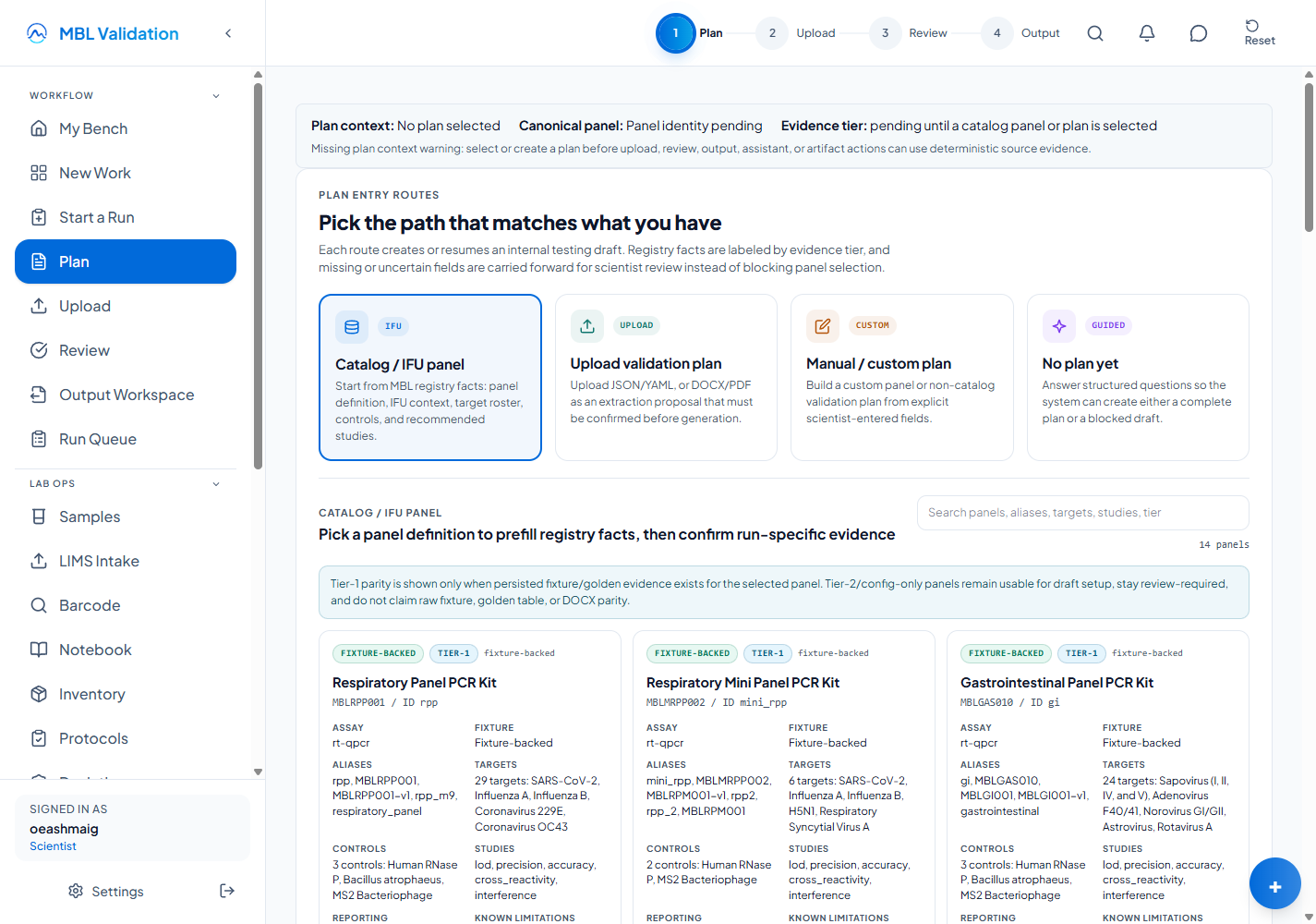Click the '14 panels' count text
Viewport: 1316px width, 924px height.
[1224, 545]
